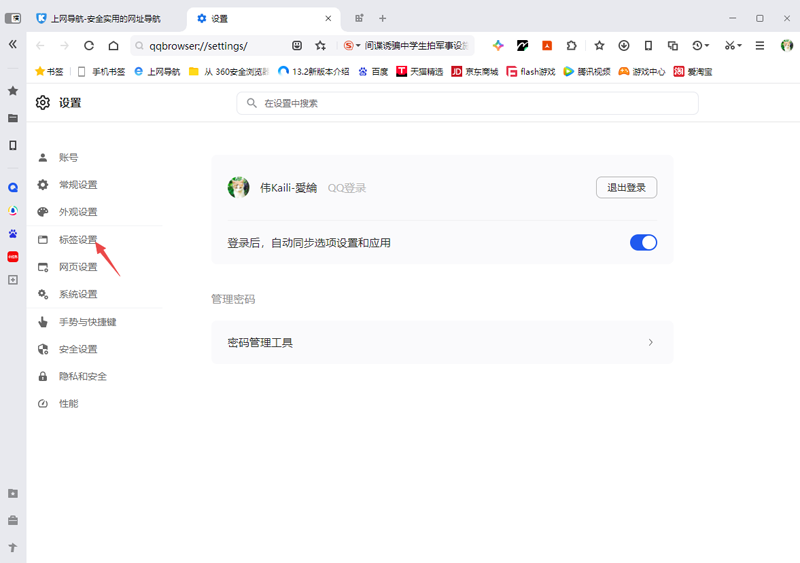Open the blue Q app in sidebar
Image resolution: width=800 pixels, height=563 pixels.
point(13,187)
